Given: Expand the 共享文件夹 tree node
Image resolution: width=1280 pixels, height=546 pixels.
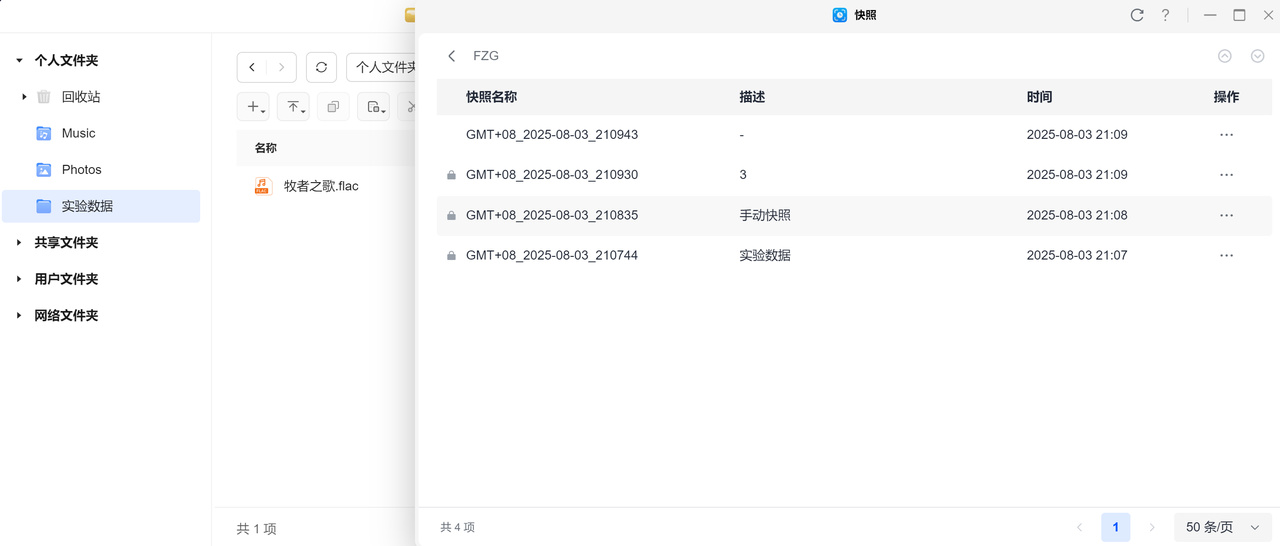Looking at the screenshot, I should click(x=19, y=243).
